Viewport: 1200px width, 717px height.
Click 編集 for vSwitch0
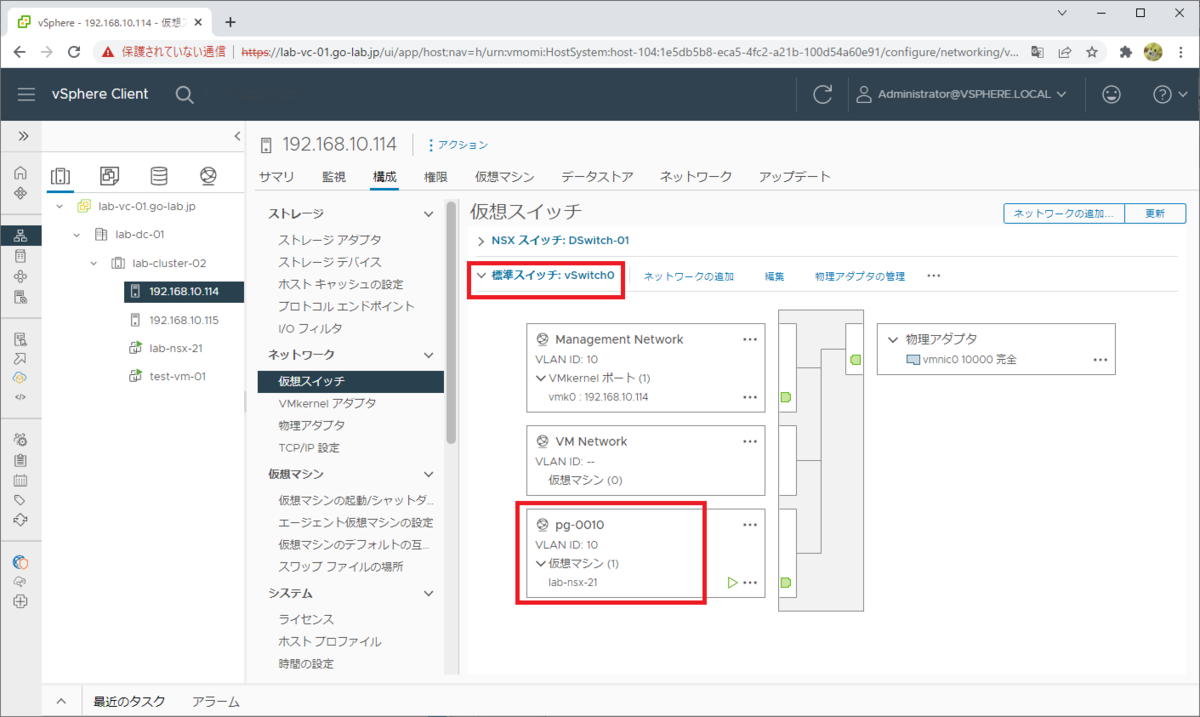(x=774, y=276)
